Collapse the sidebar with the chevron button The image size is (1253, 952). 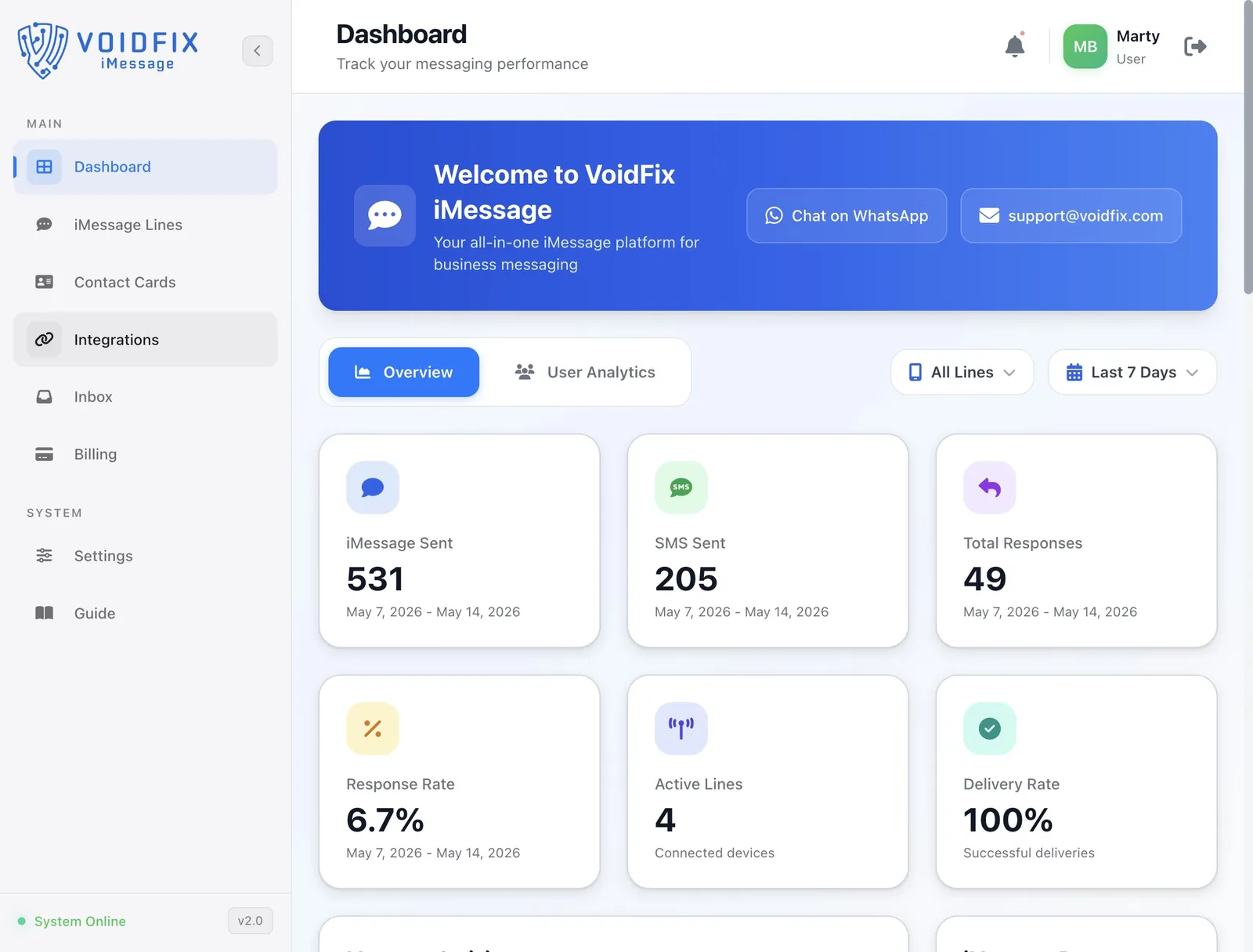(x=257, y=51)
